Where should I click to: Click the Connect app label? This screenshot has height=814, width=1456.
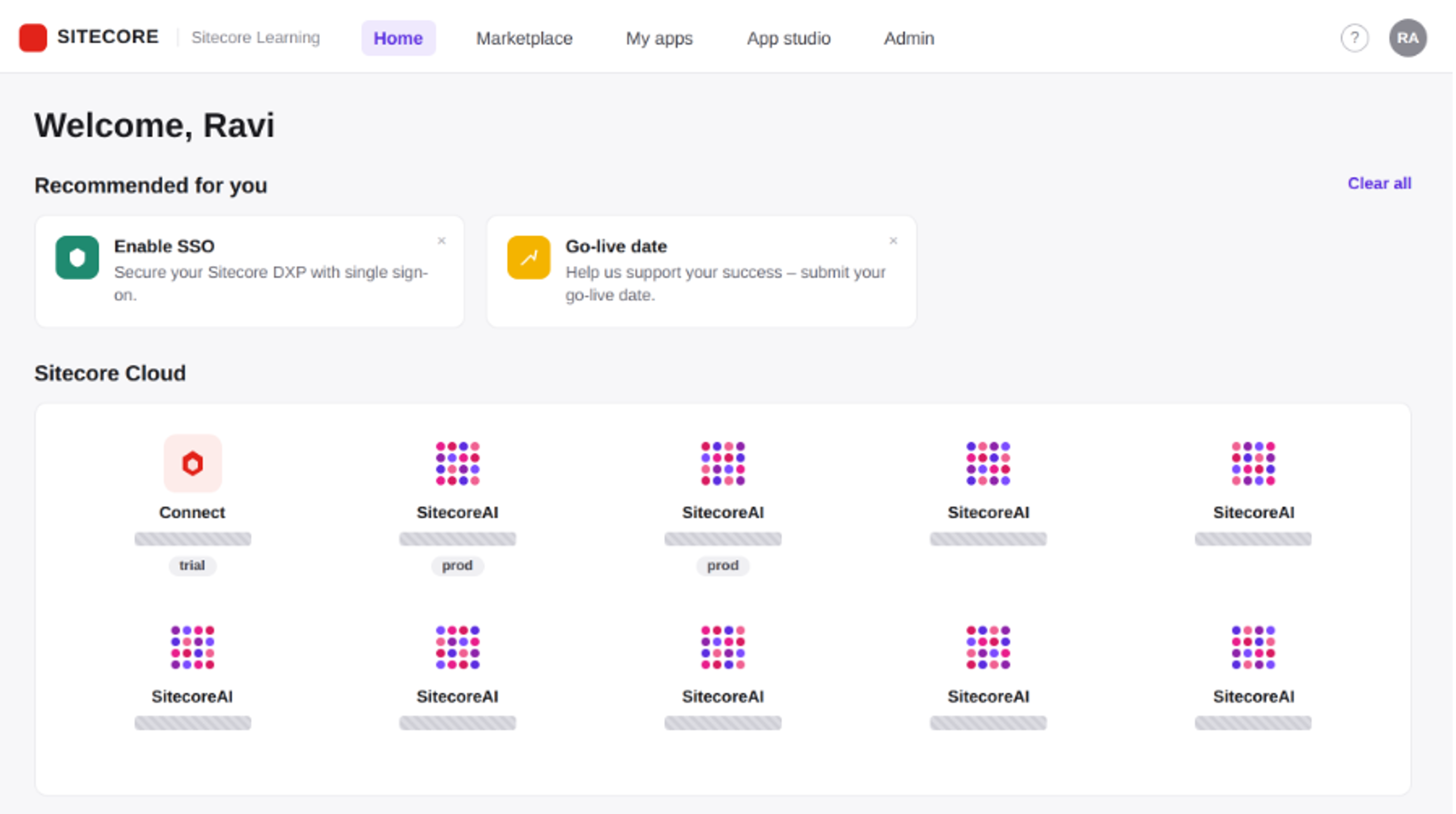coord(193,513)
